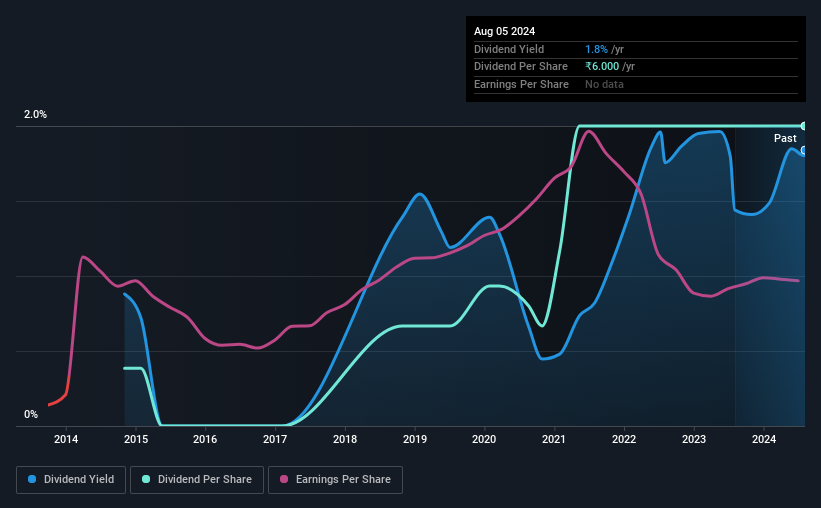Image resolution: width=821 pixels, height=508 pixels.
Task: Select the 2021 x-axis label
Action: pos(554,439)
